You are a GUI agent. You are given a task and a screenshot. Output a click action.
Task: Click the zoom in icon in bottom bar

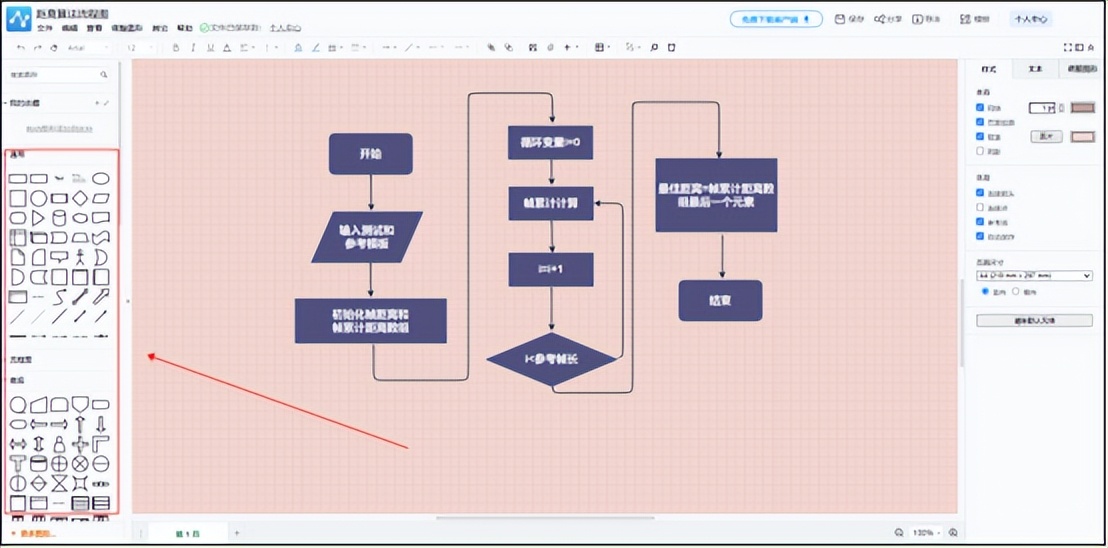click(x=953, y=532)
